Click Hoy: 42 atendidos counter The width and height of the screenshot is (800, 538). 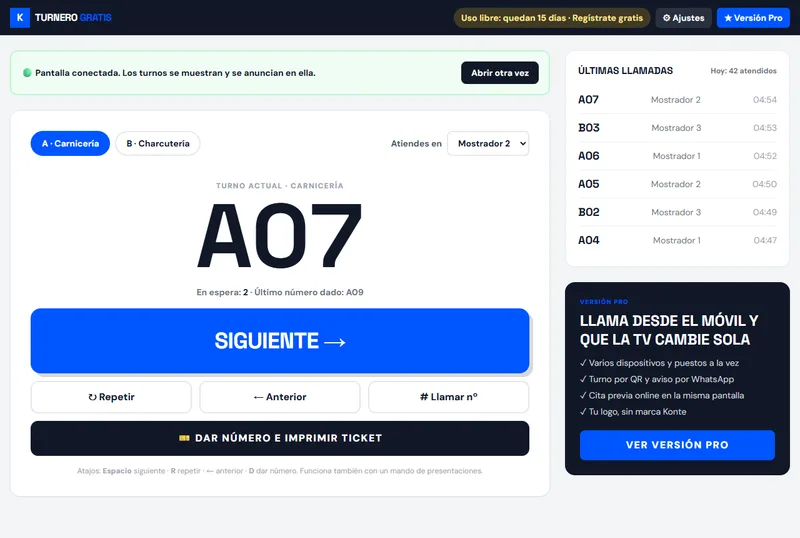(x=743, y=71)
